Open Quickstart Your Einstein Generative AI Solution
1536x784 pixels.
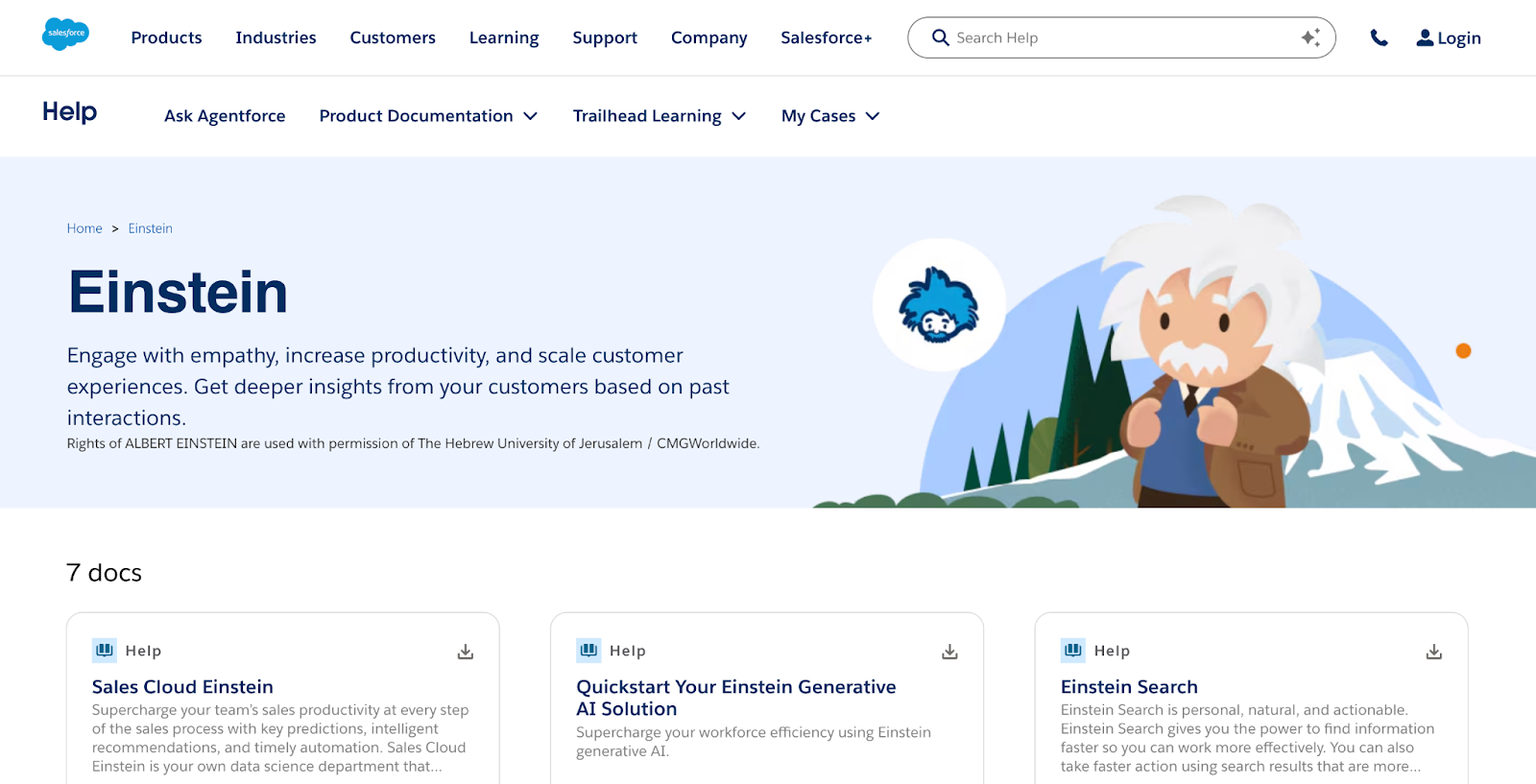735,698
